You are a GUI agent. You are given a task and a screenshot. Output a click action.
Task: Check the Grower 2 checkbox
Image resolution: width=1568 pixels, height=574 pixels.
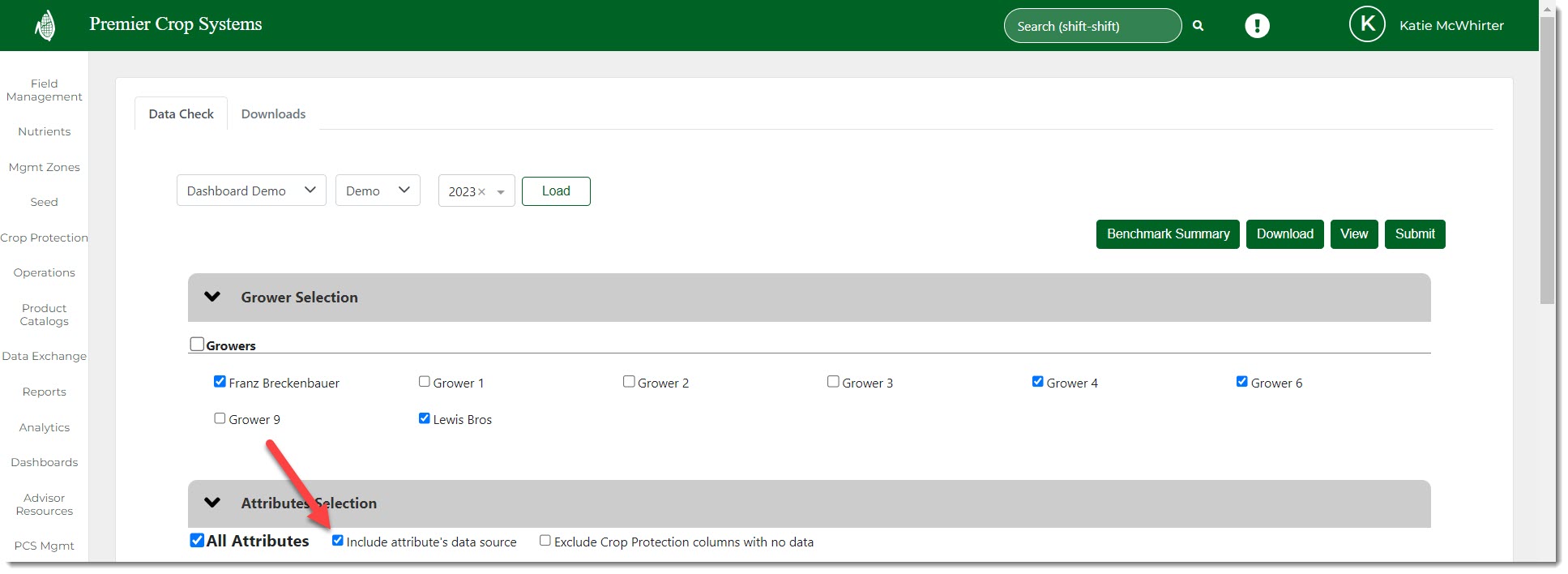pyautogui.click(x=629, y=382)
